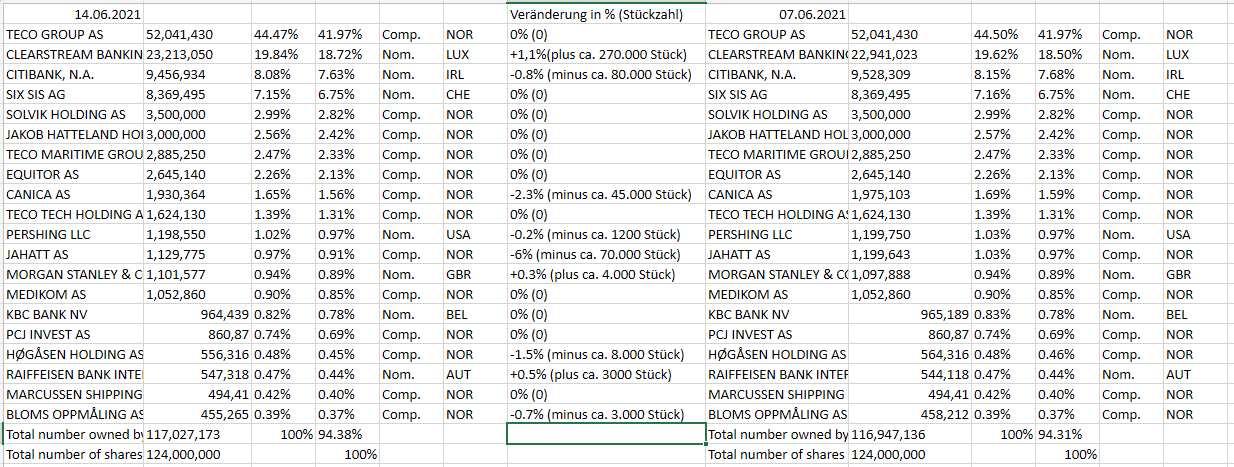Image resolution: width=1234 pixels, height=467 pixels.
Task: Click the 94.38% total percentage cell
Action: pyautogui.click(x=347, y=434)
